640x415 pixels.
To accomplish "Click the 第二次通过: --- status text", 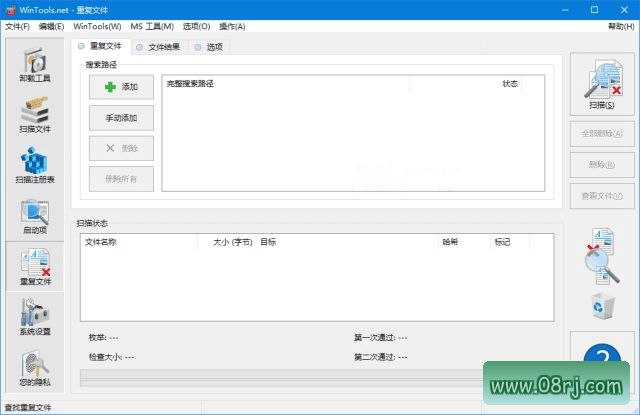I will pos(380,357).
